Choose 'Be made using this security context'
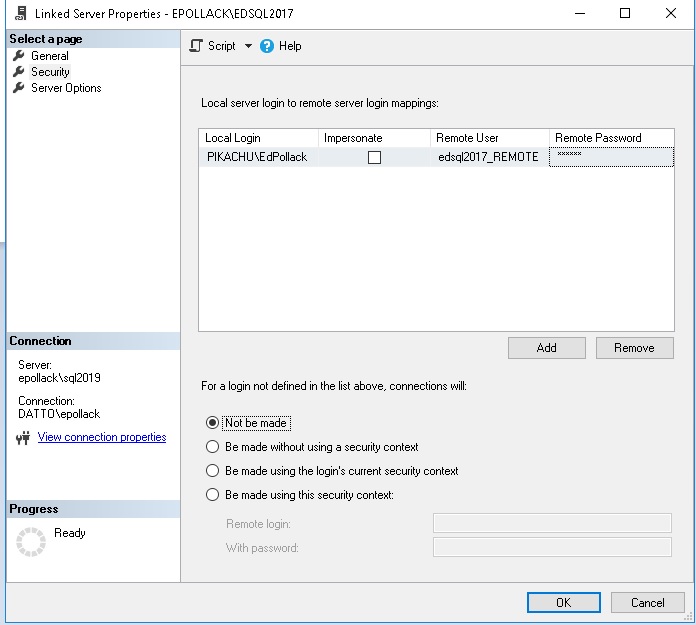 pyautogui.click(x=212, y=495)
